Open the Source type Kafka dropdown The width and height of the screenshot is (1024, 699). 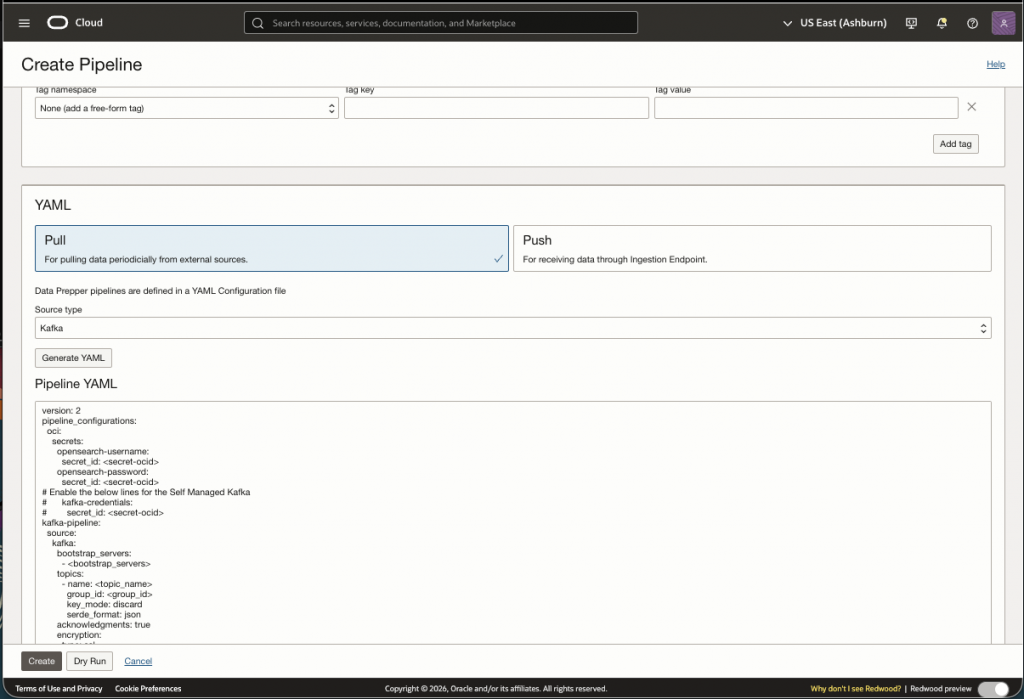[x=513, y=328]
